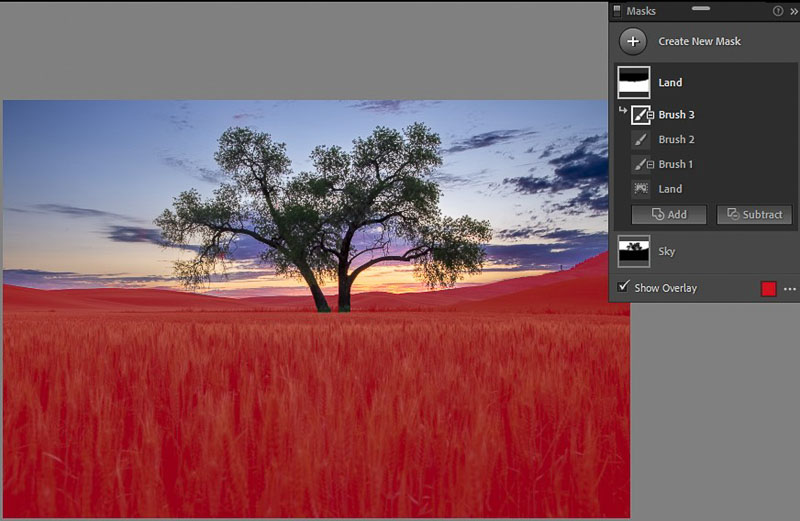The width and height of the screenshot is (800, 521).
Task: Select the Sky mask thumbnail
Action: [x=634, y=251]
